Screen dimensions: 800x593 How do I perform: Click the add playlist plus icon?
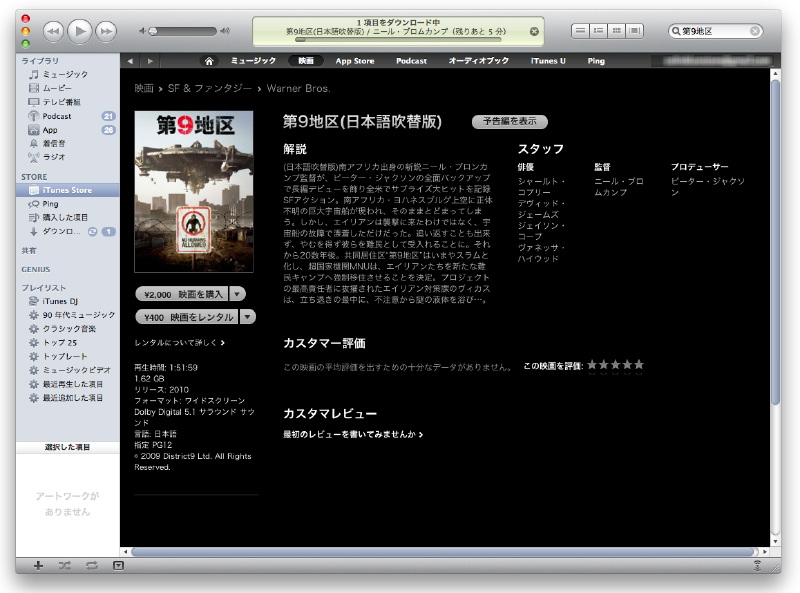tap(38, 565)
